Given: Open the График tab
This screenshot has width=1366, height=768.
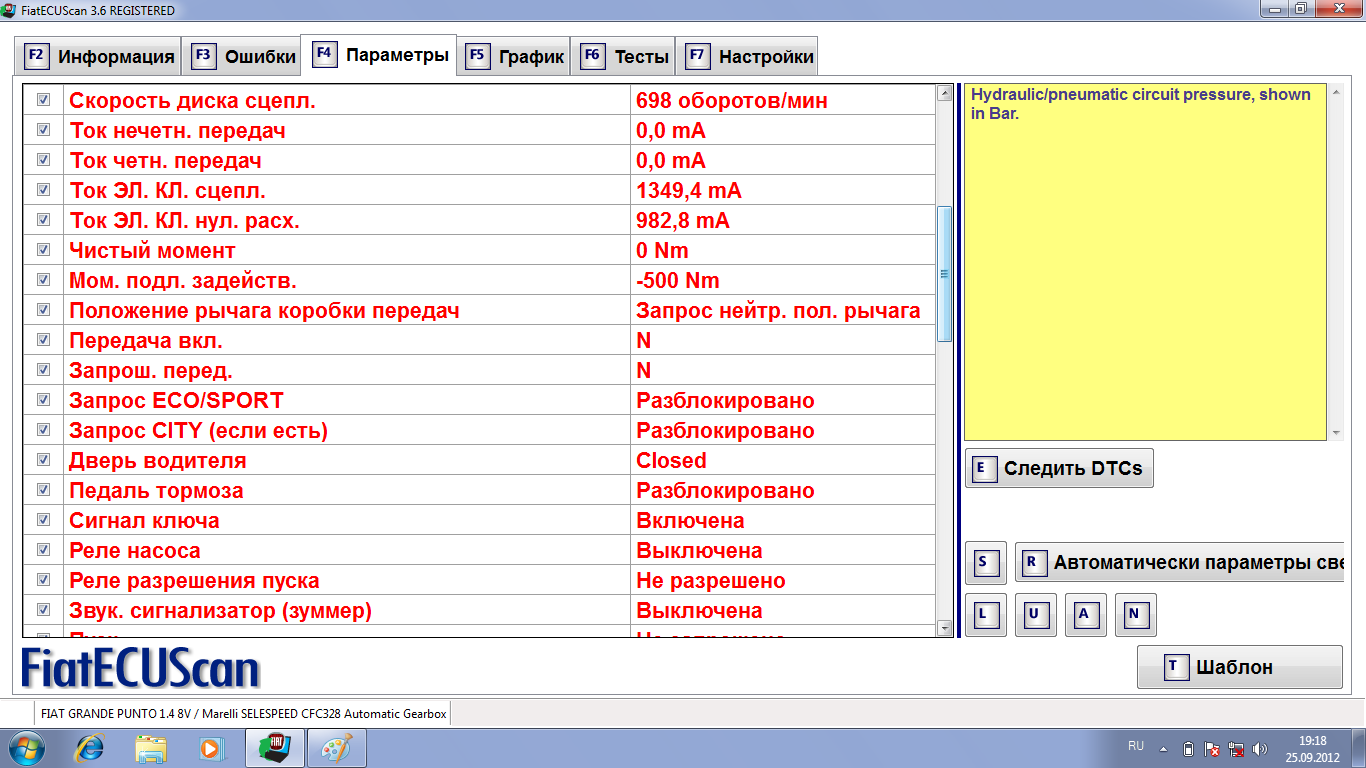Looking at the screenshot, I should [516, 57].
